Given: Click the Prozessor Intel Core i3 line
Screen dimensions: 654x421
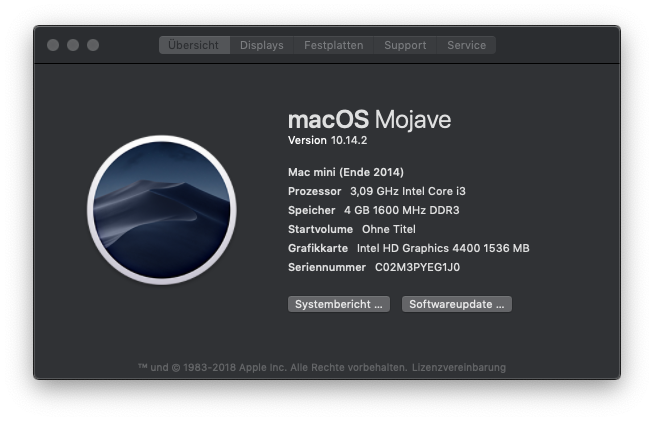Looking at the screenshot, I should pos(377,191).
